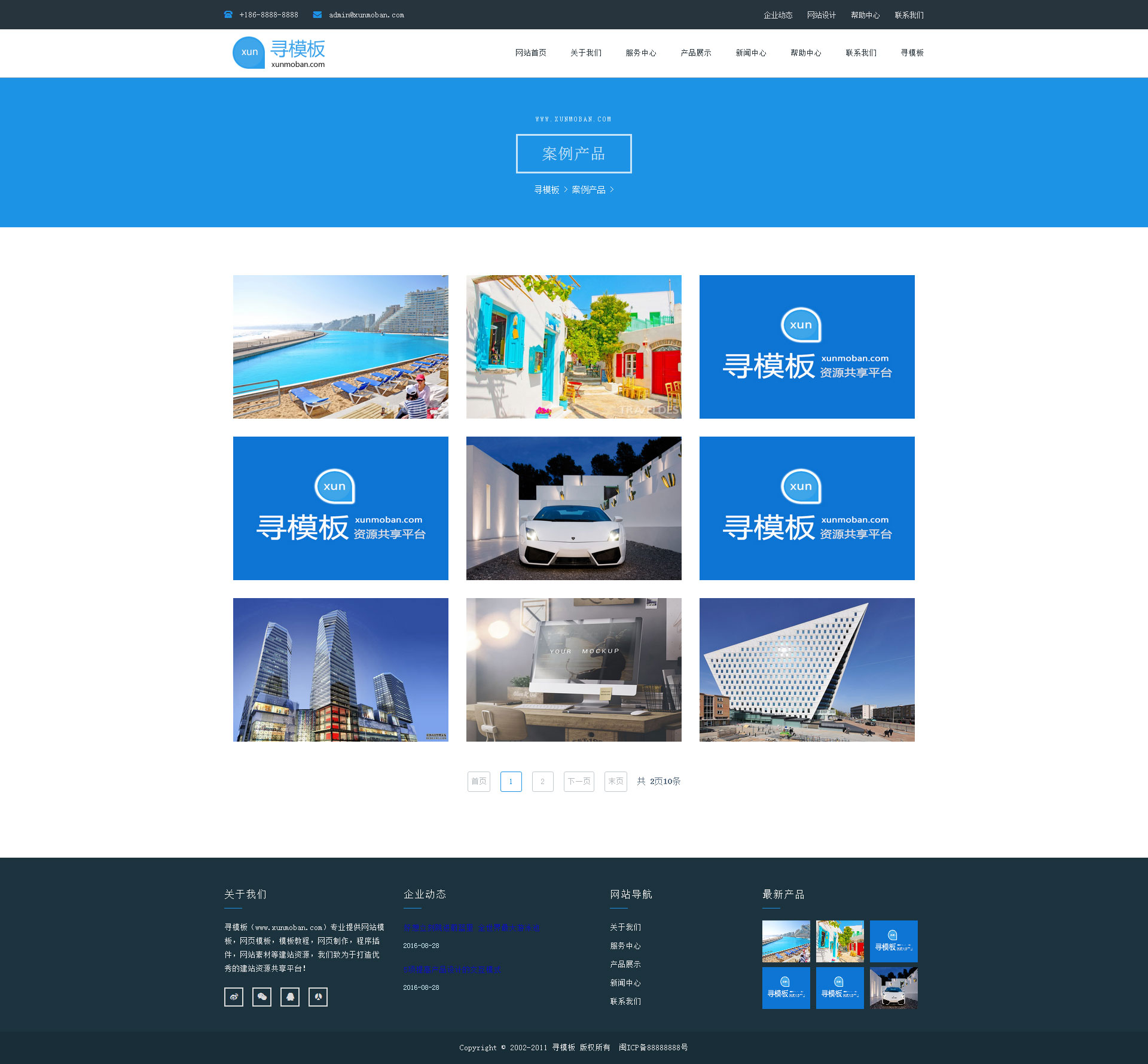Click 寻模板 breadcrumb home link

(x=546, y=190)
